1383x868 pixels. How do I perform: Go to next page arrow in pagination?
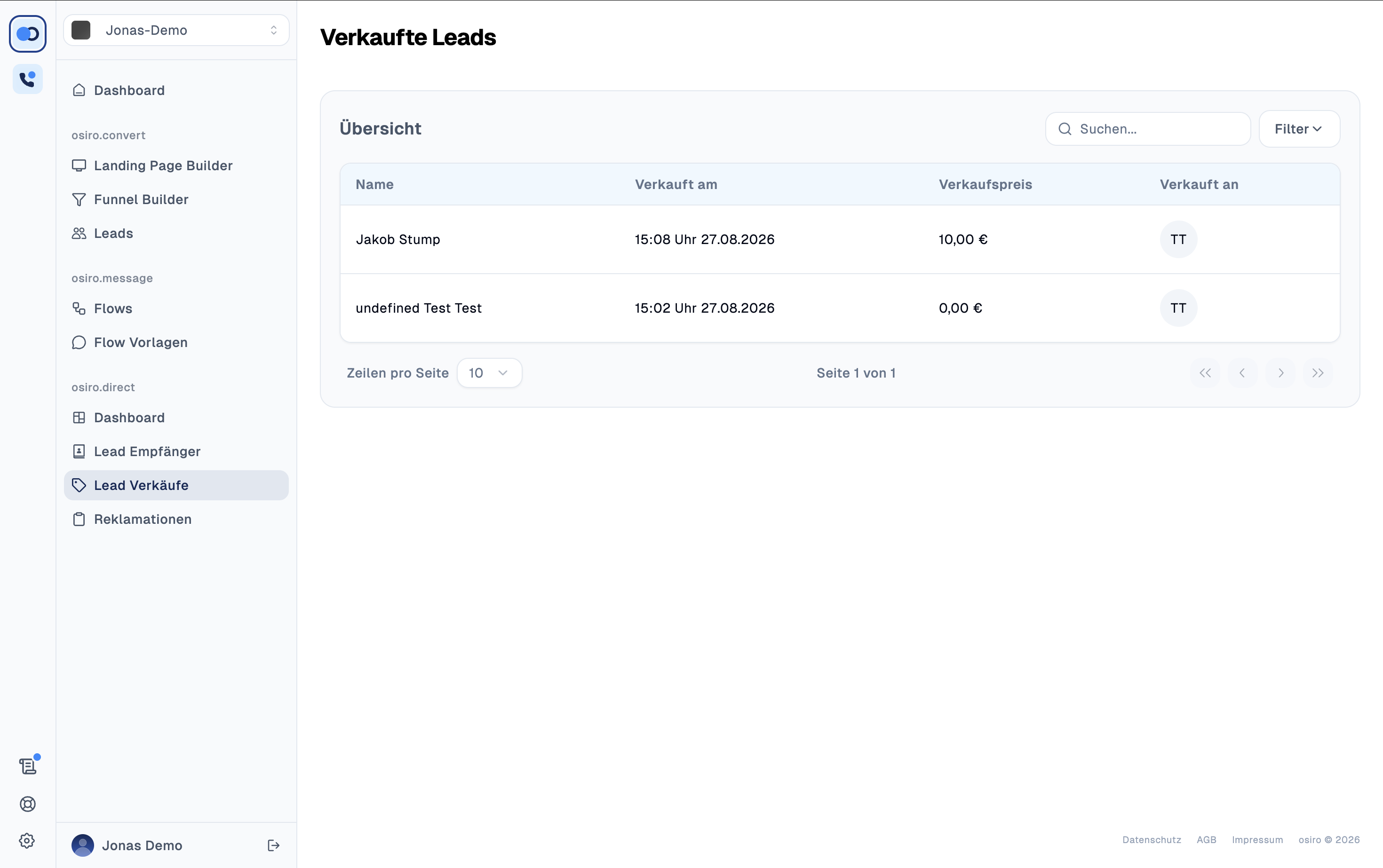[x=1280, y=373]
